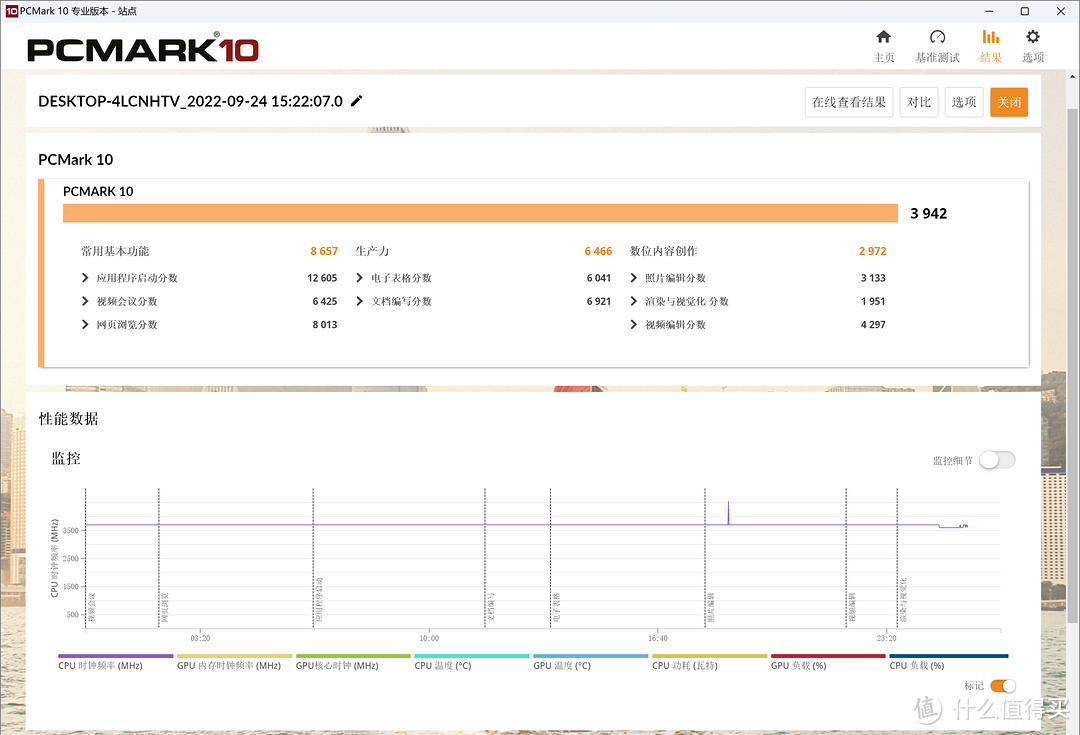The image size is (1080, 735).
Task: Expand 文档编写分数 details
Action: pyautogui.click(x=360, y=301)
